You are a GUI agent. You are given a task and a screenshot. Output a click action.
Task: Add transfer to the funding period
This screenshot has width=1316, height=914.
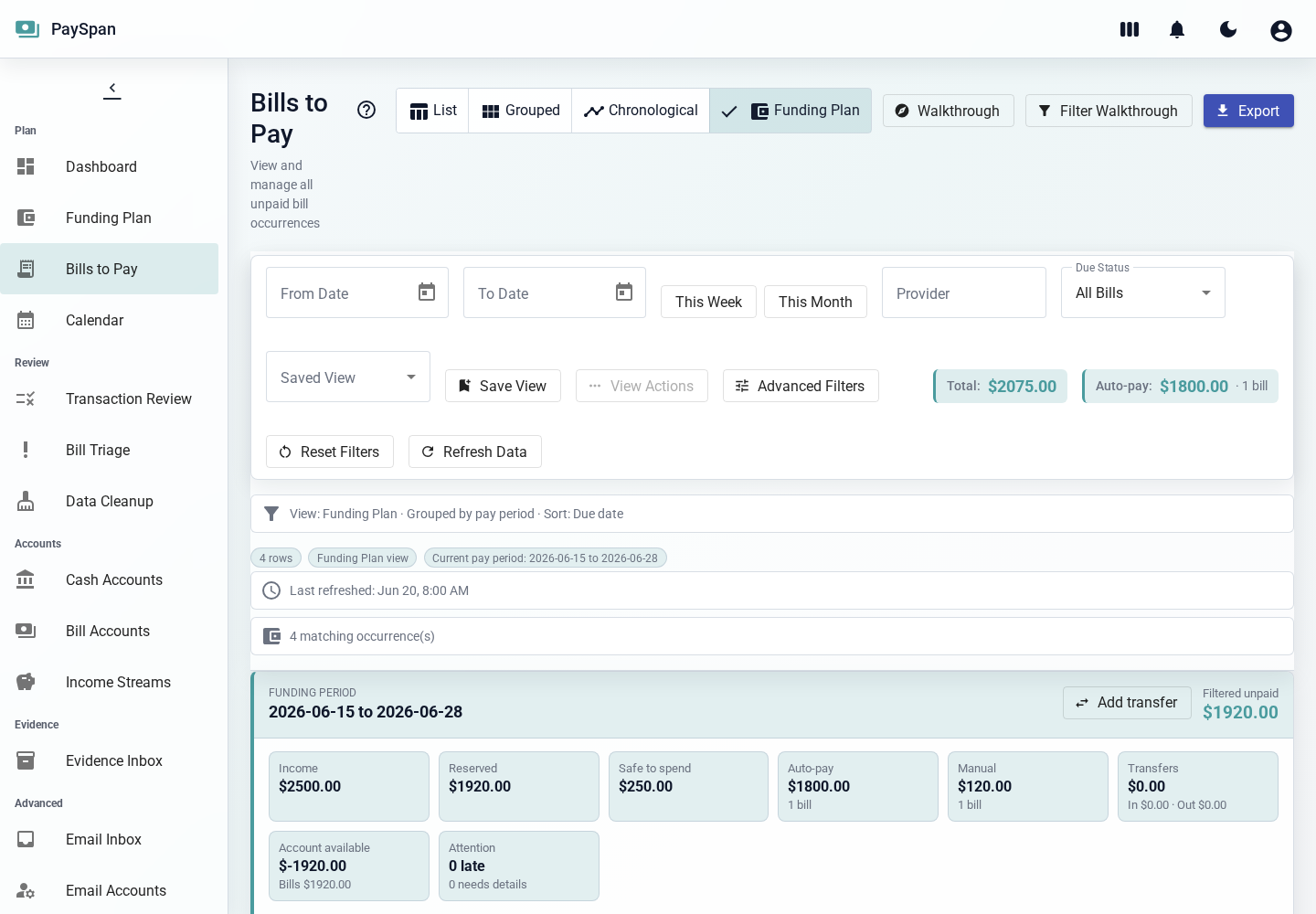coord(1127,702)
